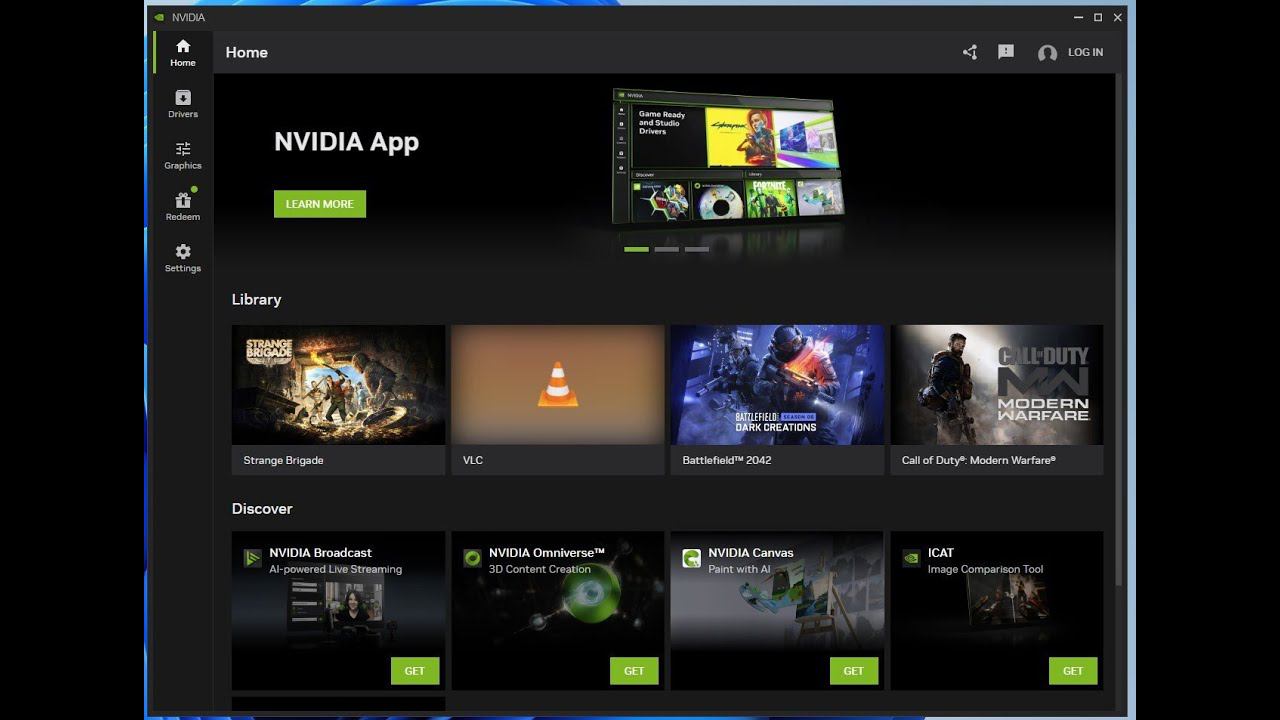
Task: Click the Battlefield™ 2042 title label
Action: coord(727,460)
